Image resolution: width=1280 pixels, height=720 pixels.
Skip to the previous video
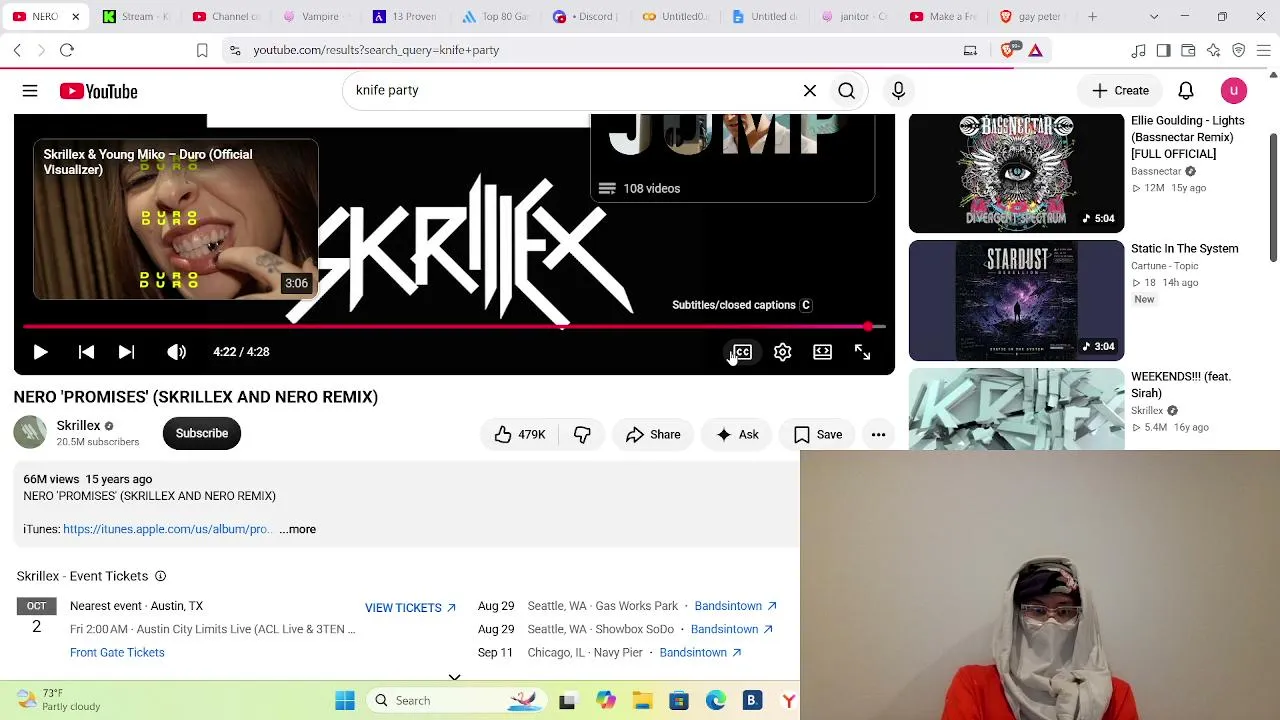tap(86, 352)
